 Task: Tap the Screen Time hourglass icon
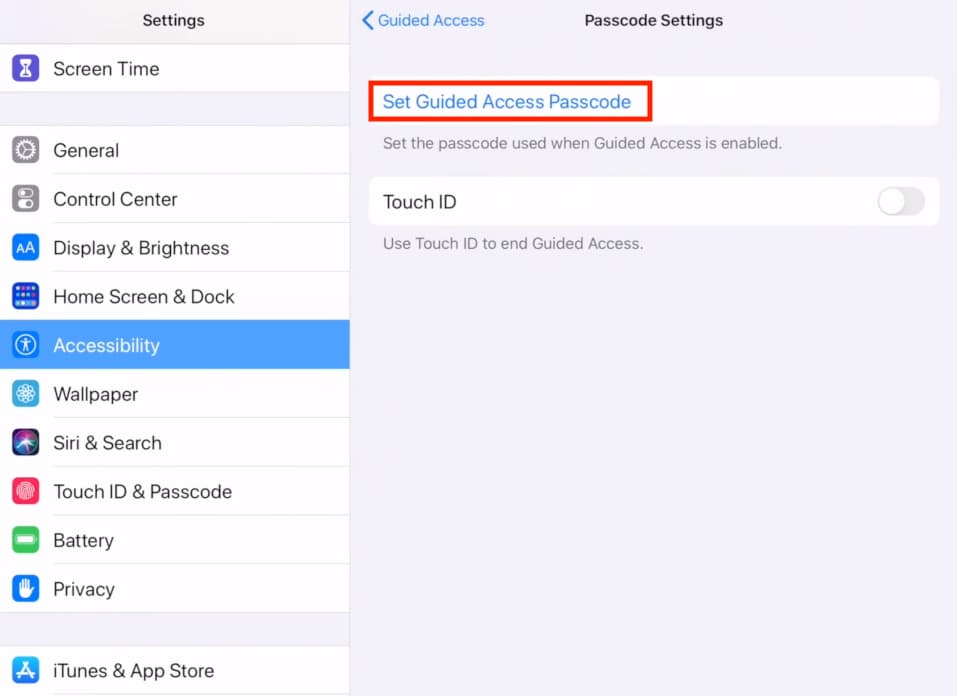click(x=26, y=68)
